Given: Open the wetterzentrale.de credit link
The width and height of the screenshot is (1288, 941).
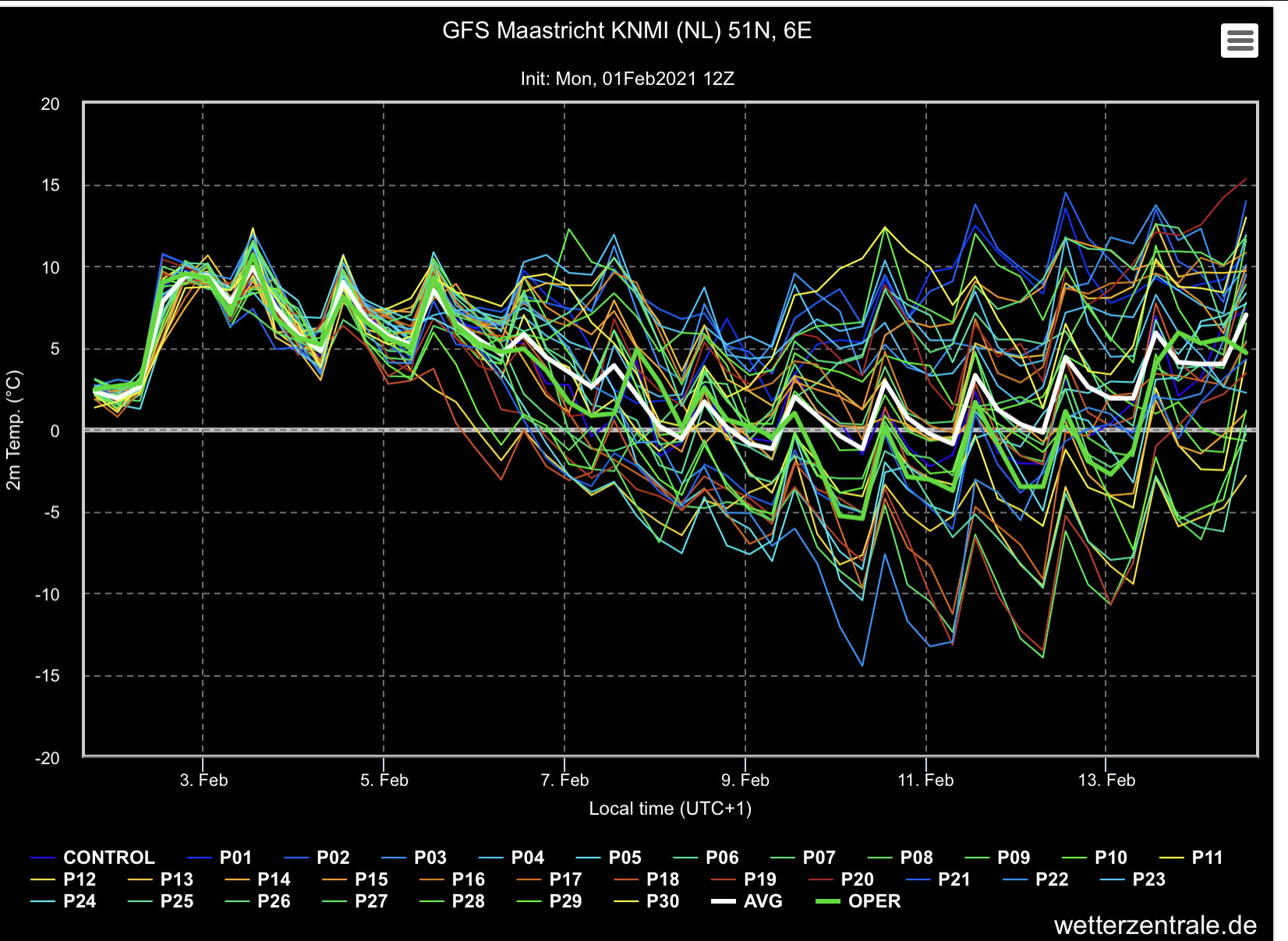Looking at the screenshot, I should pyautogui.click(x=1155, y=925).
